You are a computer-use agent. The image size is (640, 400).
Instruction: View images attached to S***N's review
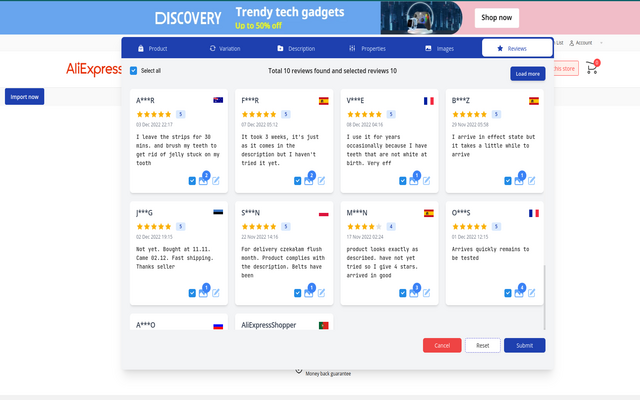[x=308, y=293]
